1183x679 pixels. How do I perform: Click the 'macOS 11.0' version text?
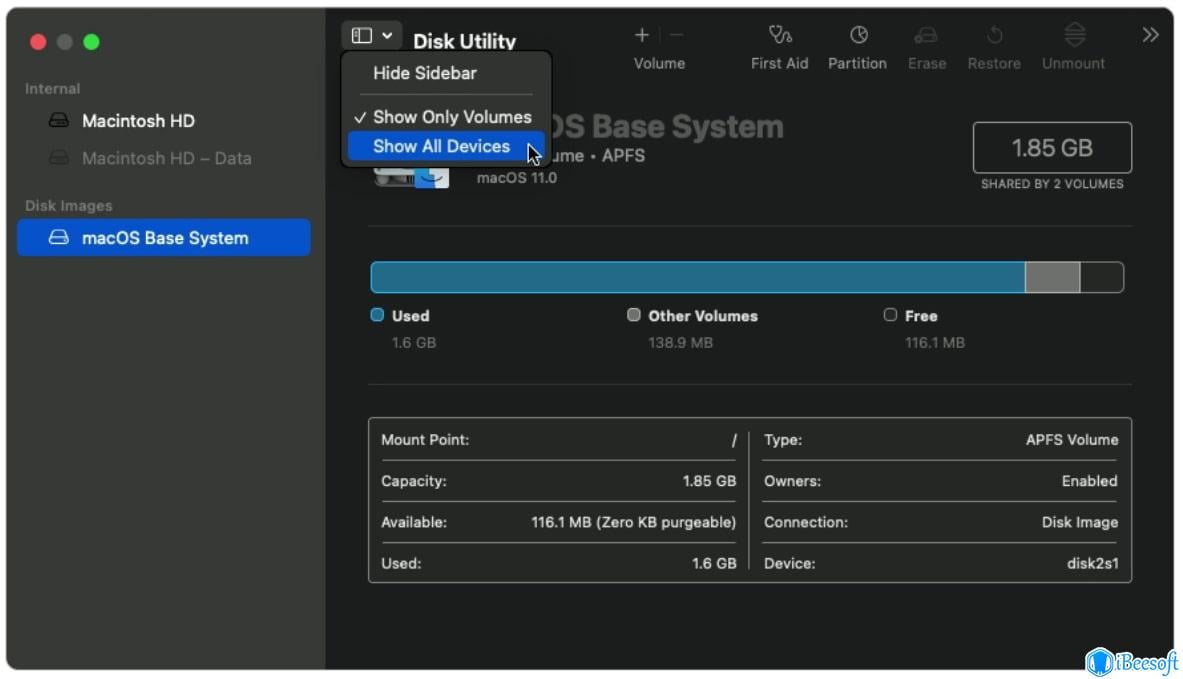517,178
